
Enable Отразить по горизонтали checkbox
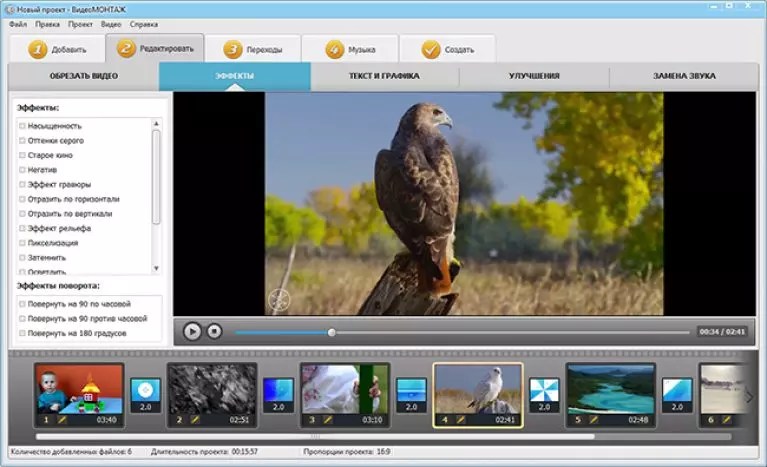pyautogui.click(x=22, y=200)
